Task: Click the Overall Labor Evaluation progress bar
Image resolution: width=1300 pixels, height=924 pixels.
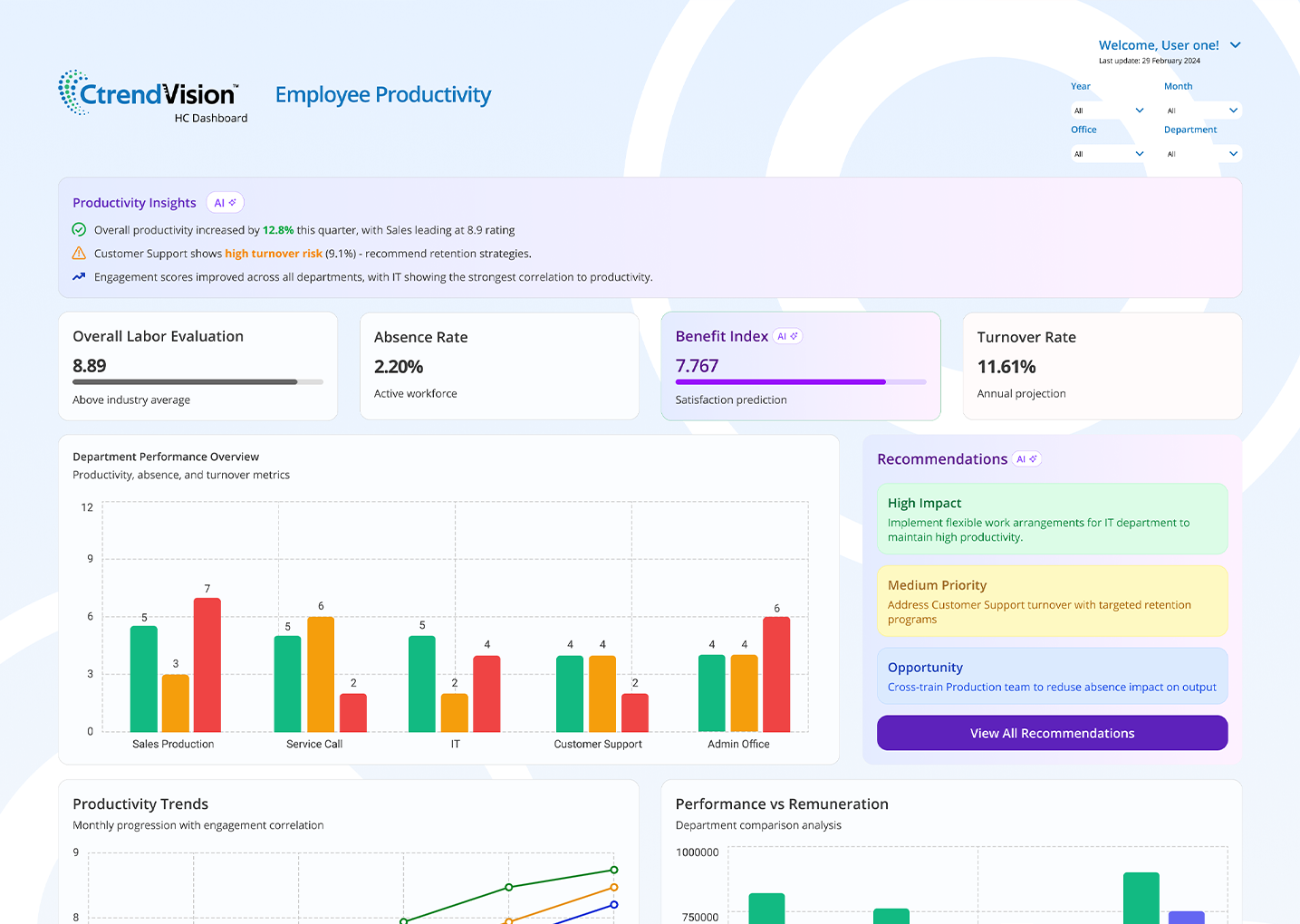Action: pos(197,382)
